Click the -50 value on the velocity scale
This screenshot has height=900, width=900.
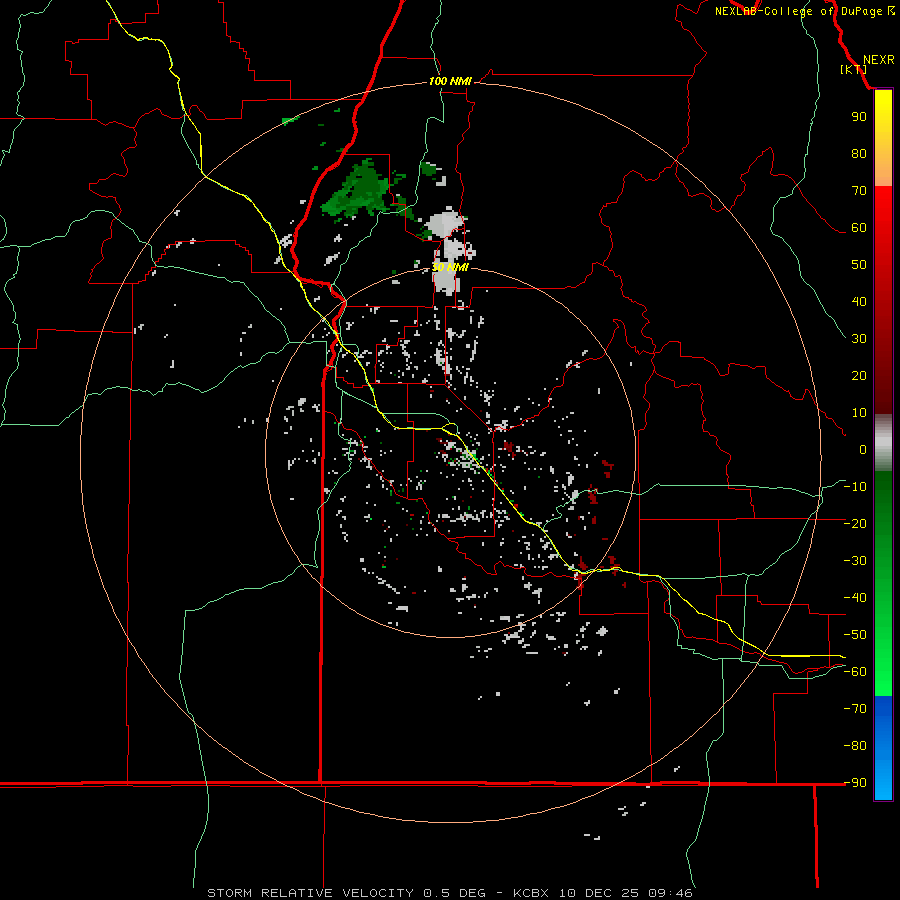tap(855, 635)
